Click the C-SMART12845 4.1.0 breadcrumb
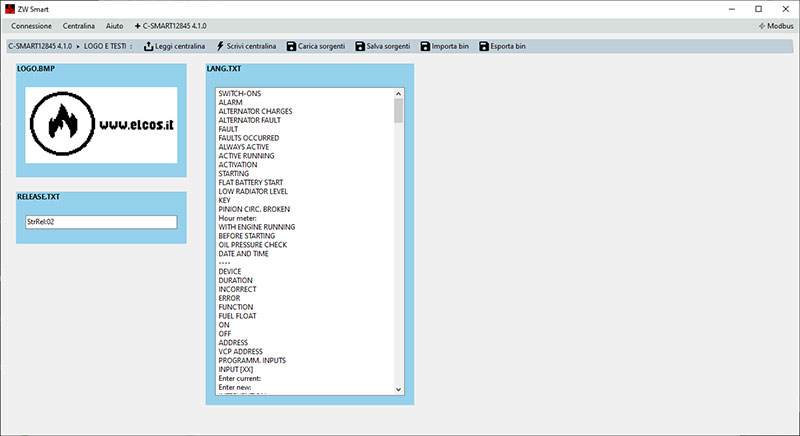 pyautogui.click(x=40, y=46)
